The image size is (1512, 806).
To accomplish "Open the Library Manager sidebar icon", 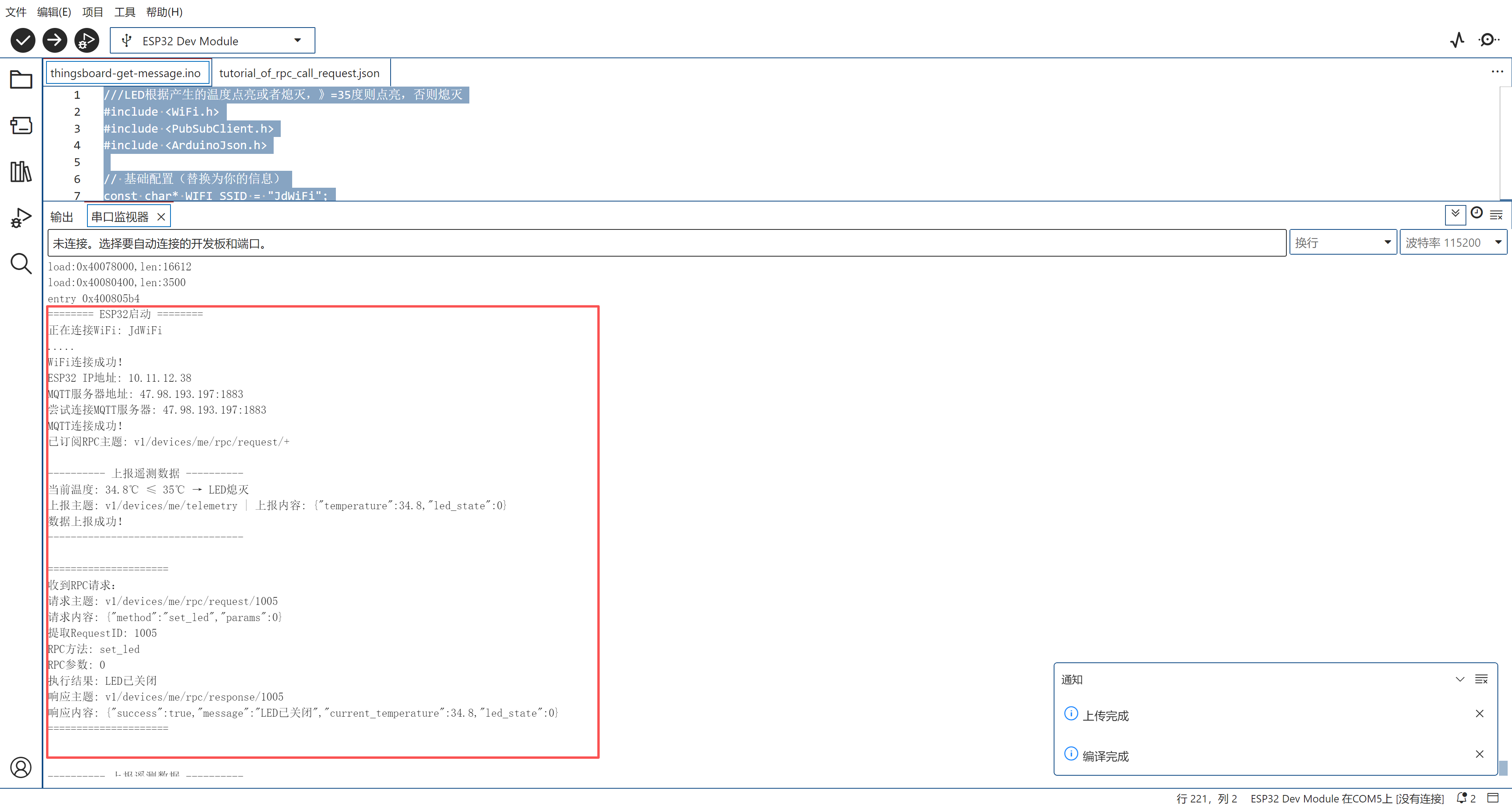I will (21, 171).
